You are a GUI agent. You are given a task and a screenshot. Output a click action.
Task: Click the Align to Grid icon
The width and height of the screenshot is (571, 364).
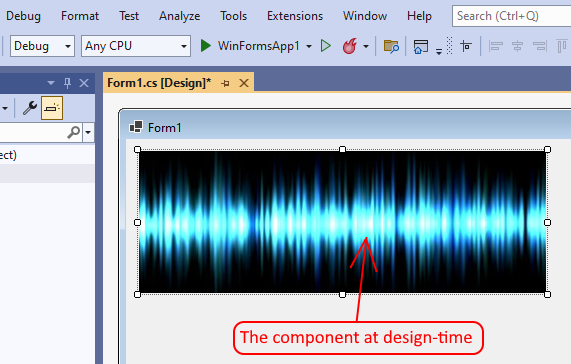466,46
